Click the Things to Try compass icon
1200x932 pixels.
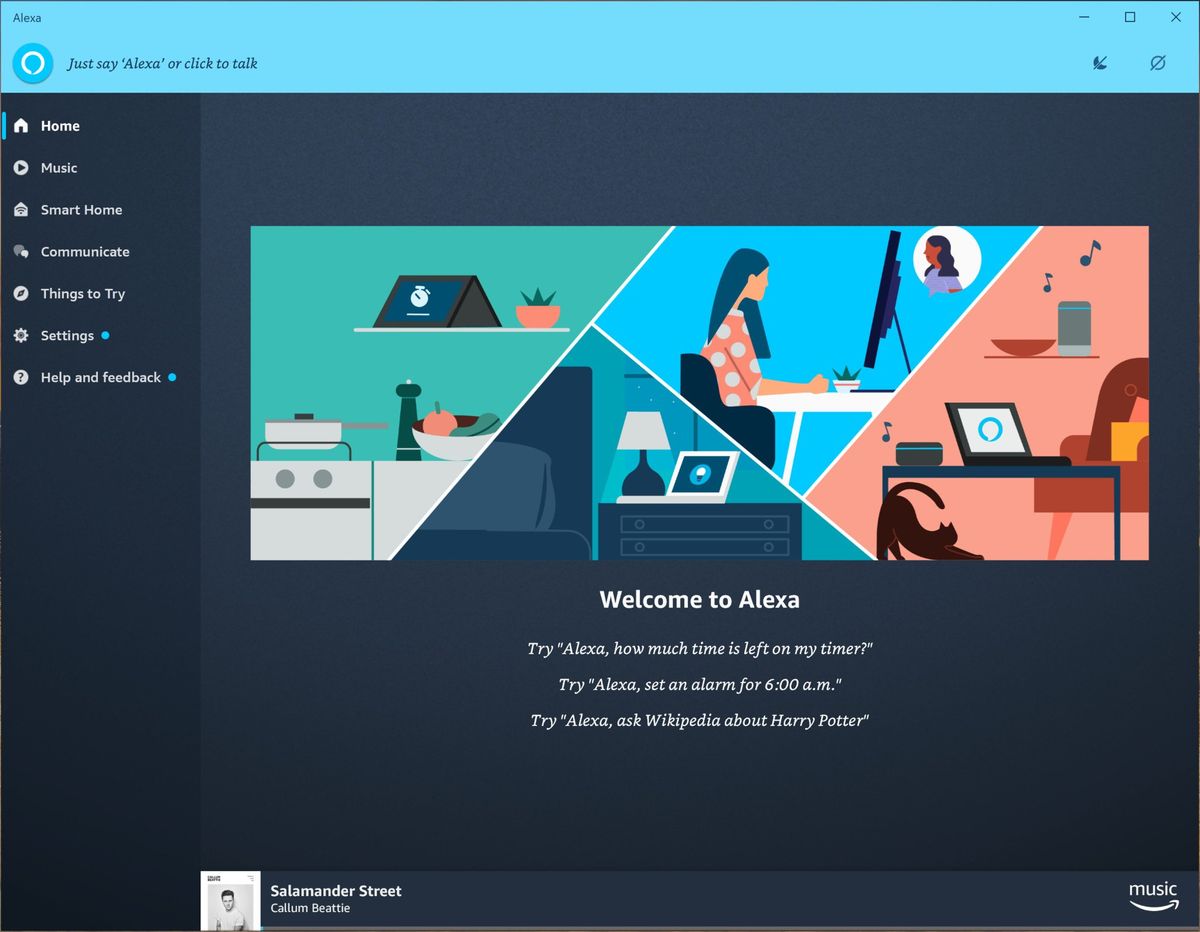(x=21, y=294)
